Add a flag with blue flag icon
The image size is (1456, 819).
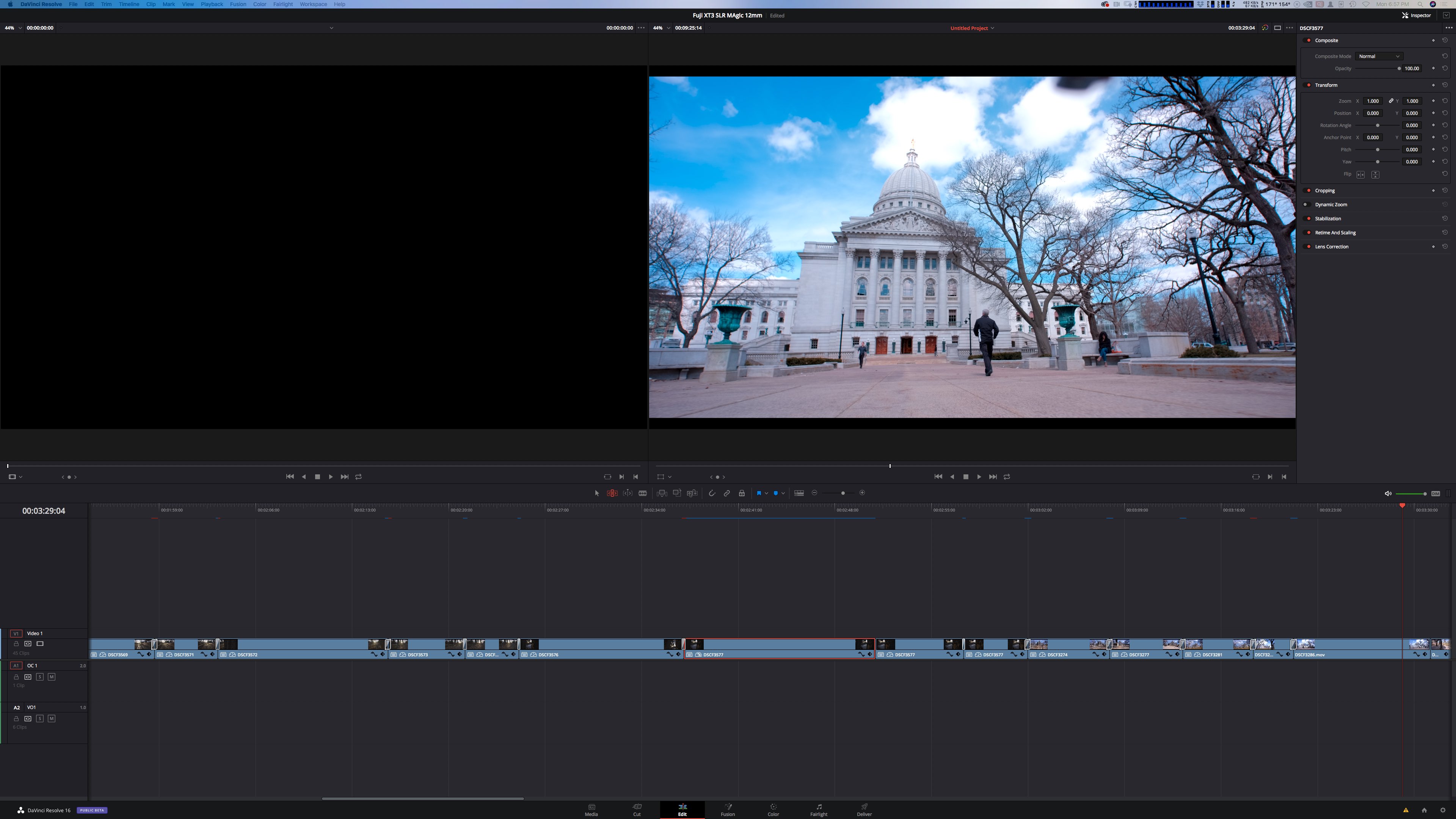click(x=759, y=493)
